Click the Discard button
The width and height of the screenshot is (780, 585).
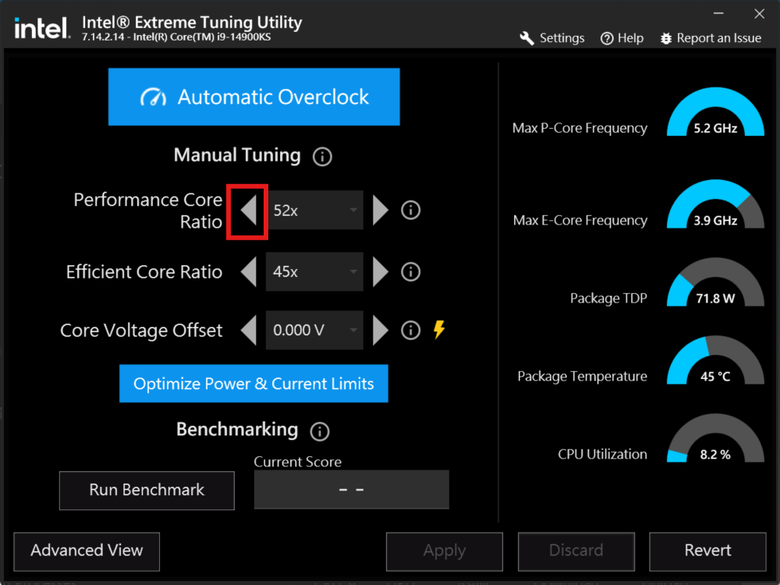click(x=576, y=551)
